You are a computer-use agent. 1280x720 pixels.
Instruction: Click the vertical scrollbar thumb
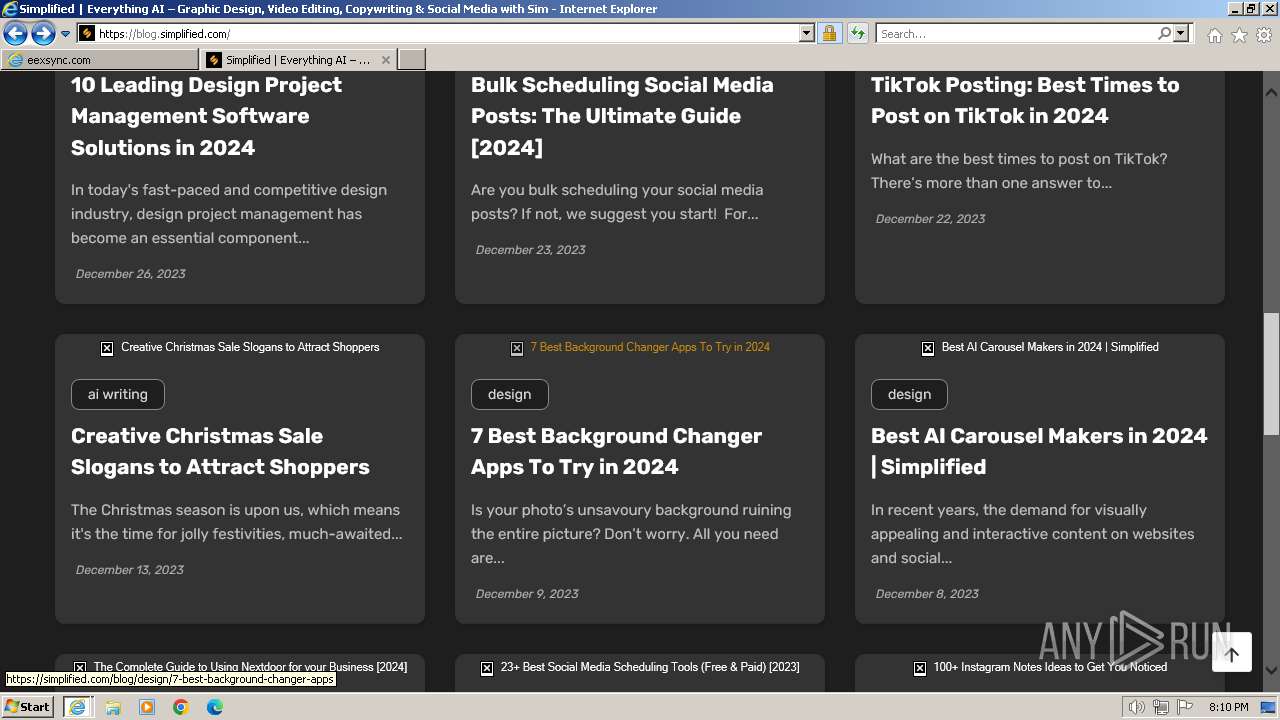1271,374
